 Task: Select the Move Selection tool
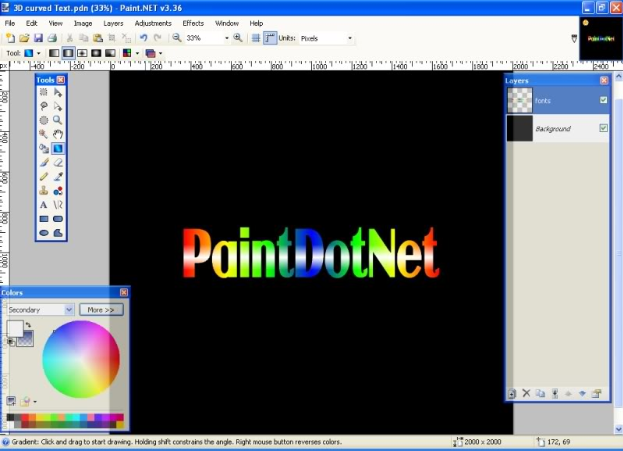click(58, 106)
